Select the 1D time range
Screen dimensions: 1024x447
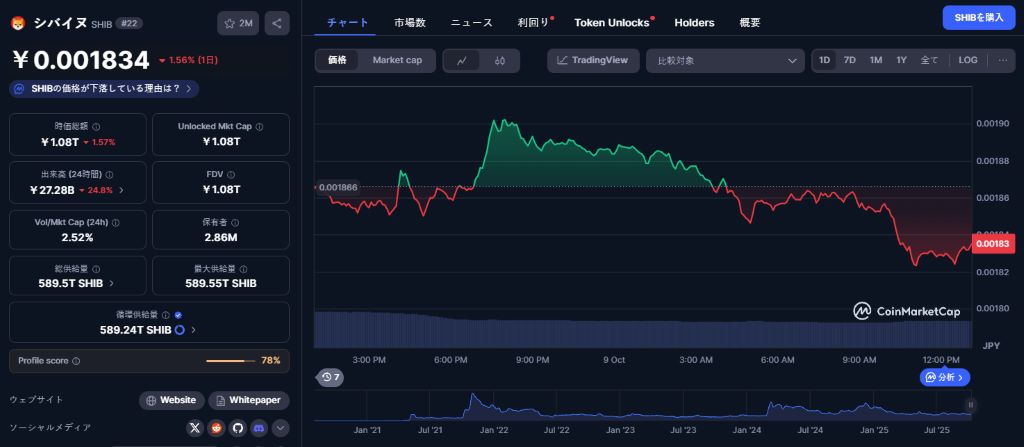[x=825, y=60]
